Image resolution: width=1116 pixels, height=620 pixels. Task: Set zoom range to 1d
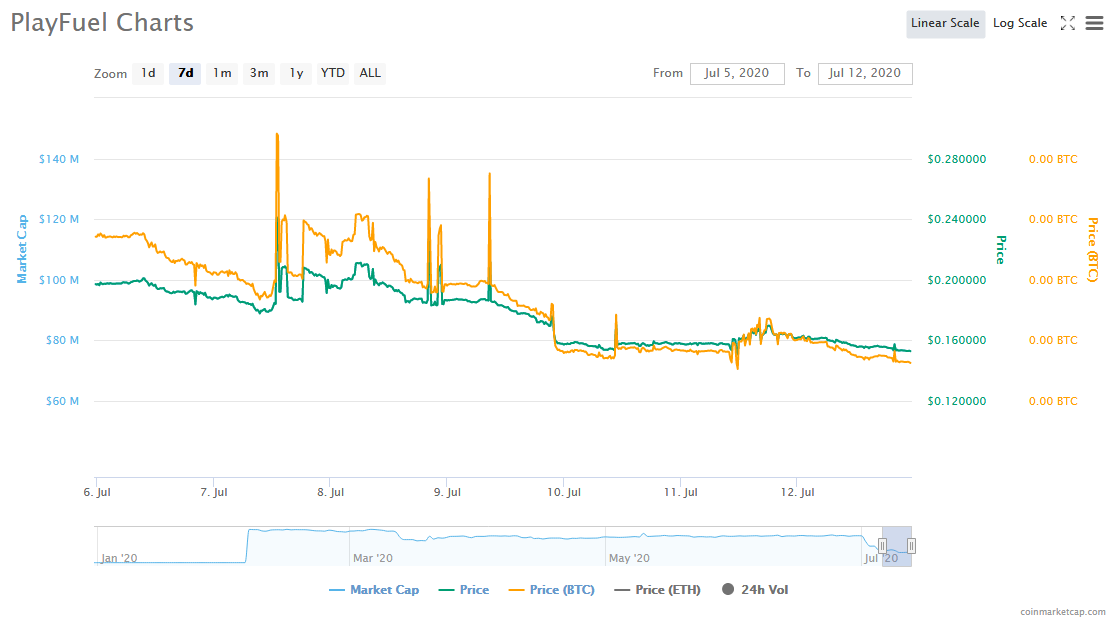pos(148,73)
